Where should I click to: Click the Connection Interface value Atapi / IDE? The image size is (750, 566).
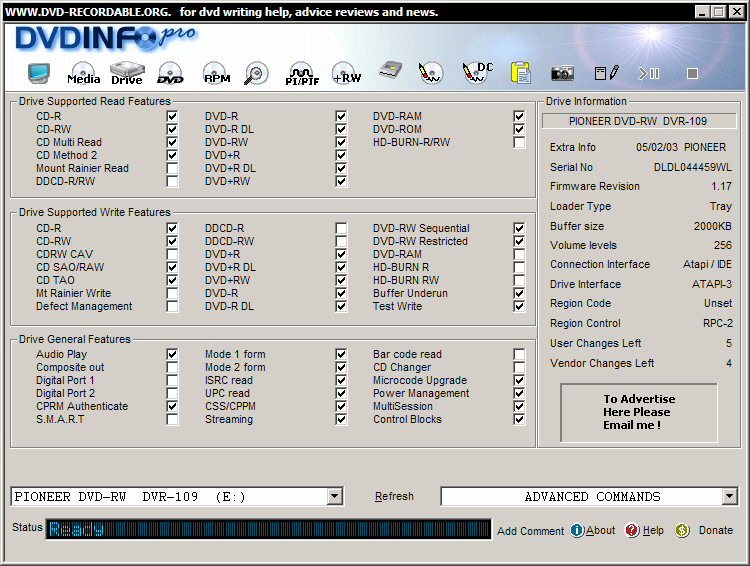[707, 265]
